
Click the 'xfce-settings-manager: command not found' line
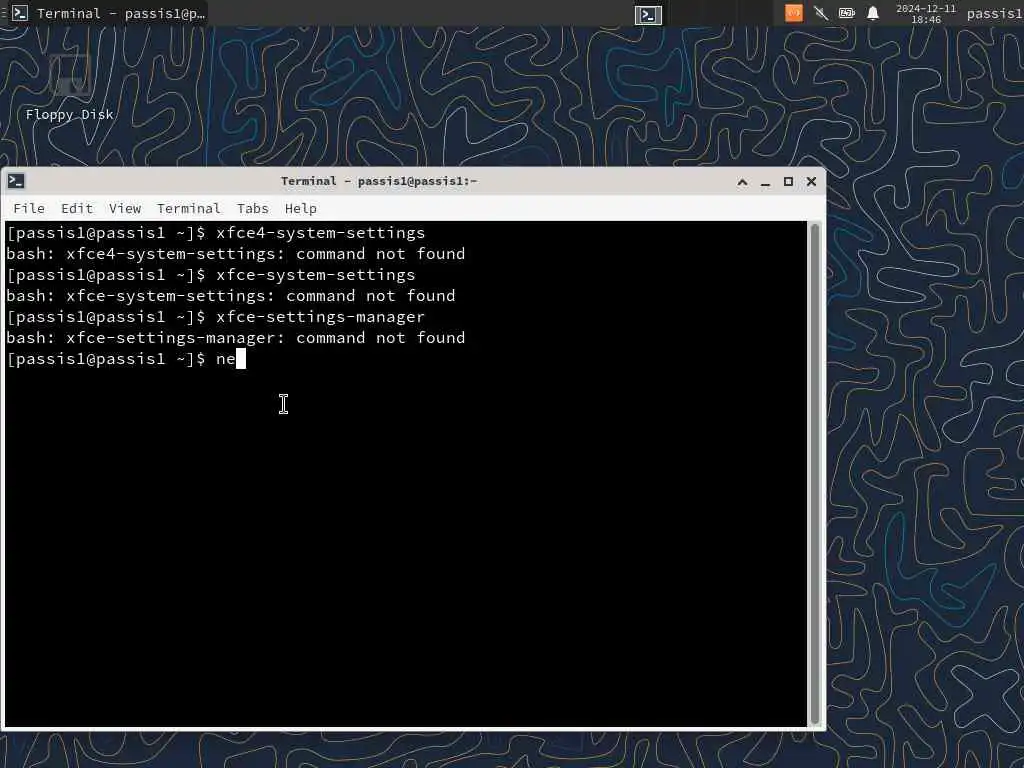[x=236, y=338]
